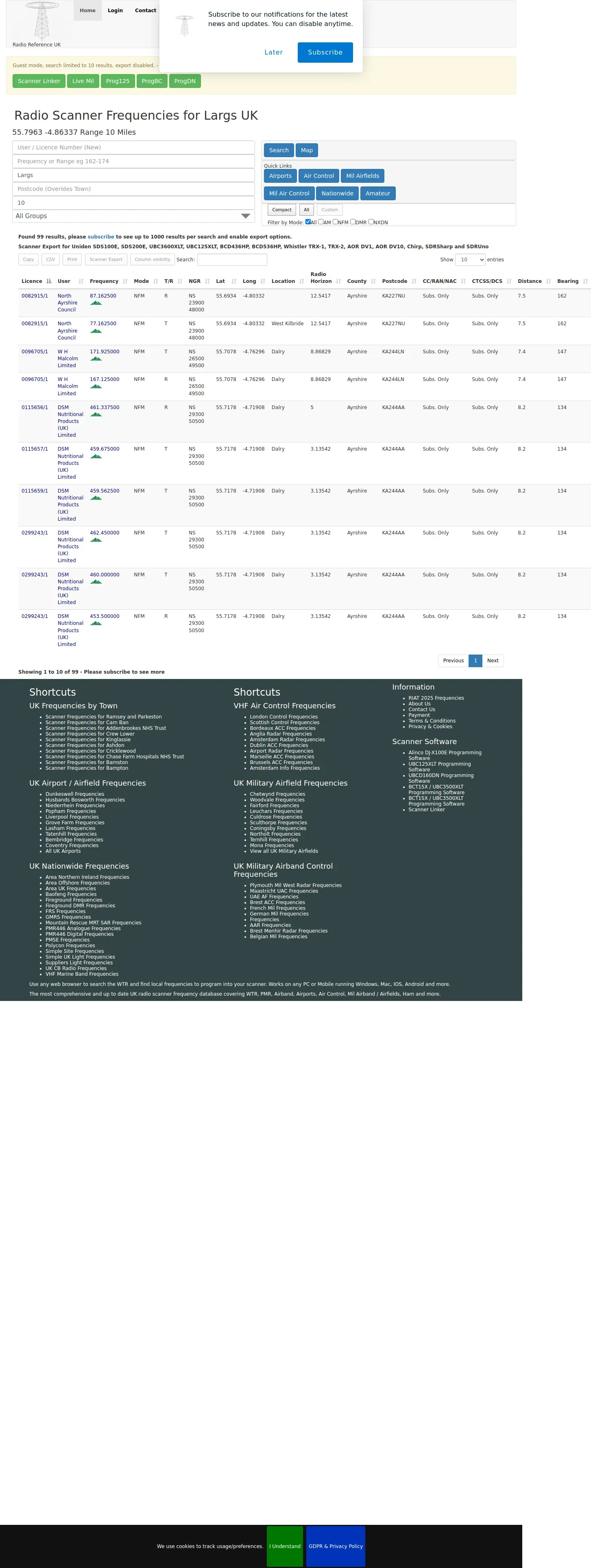This screenshot has height=1568, width=591.
Task: Click the Postcode input field
Action: coord(133,189)
